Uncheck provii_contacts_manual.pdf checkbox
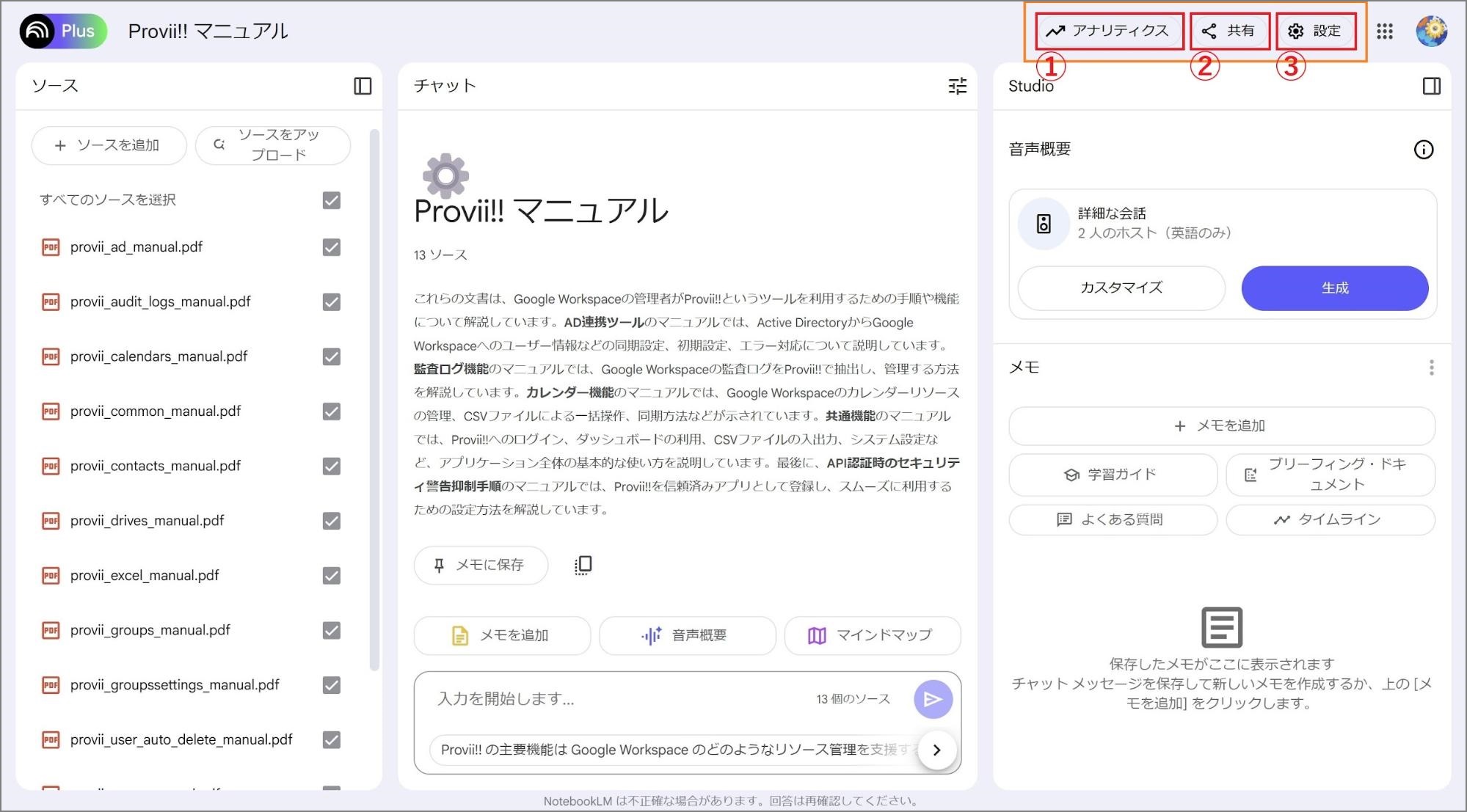The width and height of the screenshot is (1467, 812). [332, 467]
